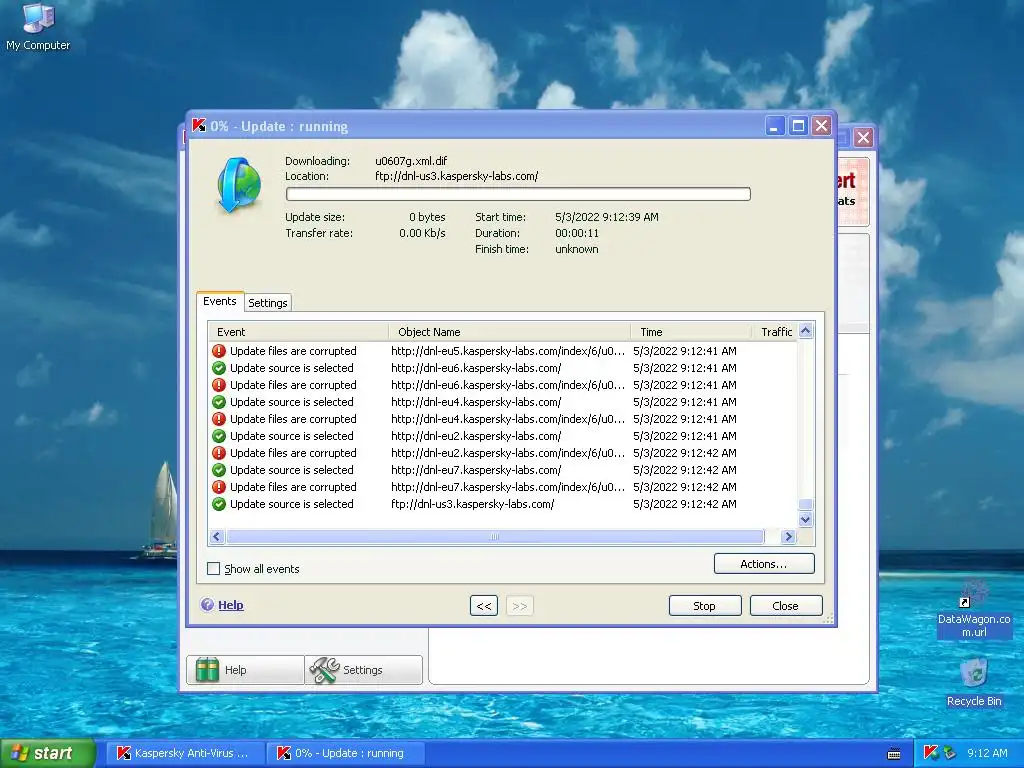Click the globe download icon in update window
1024x768 pixels.
tap(238, 185)
